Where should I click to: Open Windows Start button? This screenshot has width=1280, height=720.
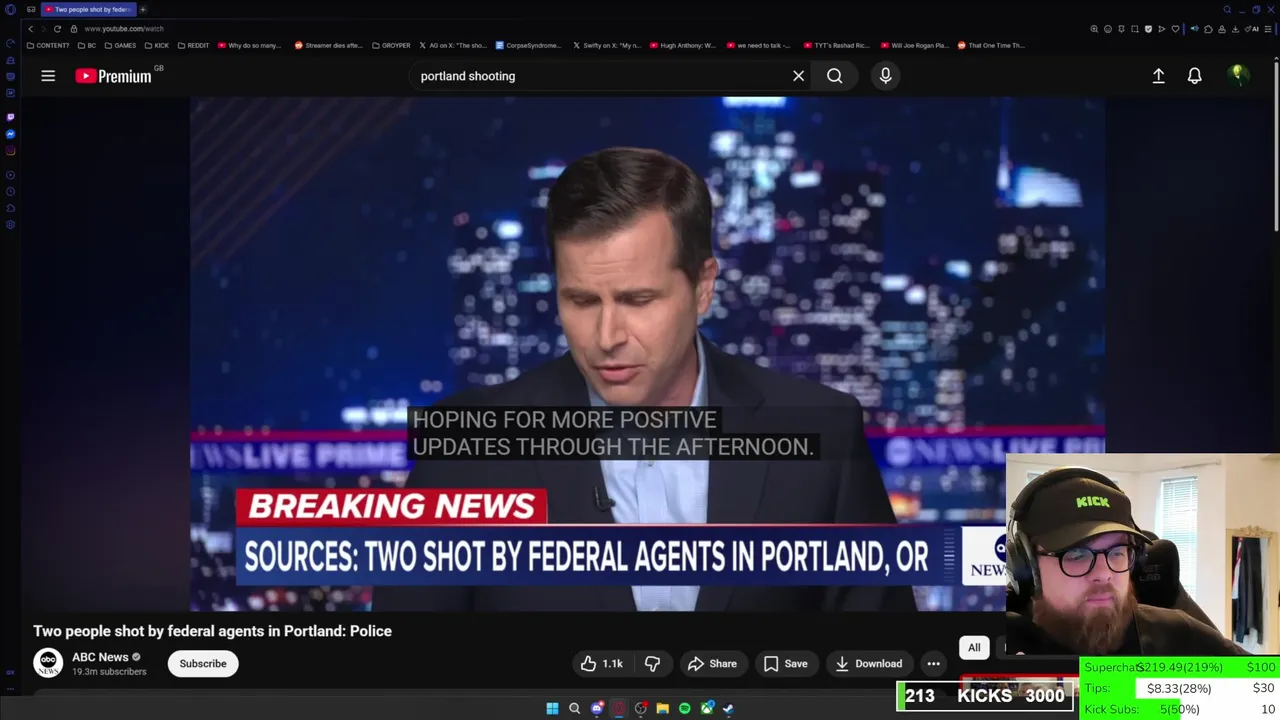pyautogui.click(x=552, y=708)
